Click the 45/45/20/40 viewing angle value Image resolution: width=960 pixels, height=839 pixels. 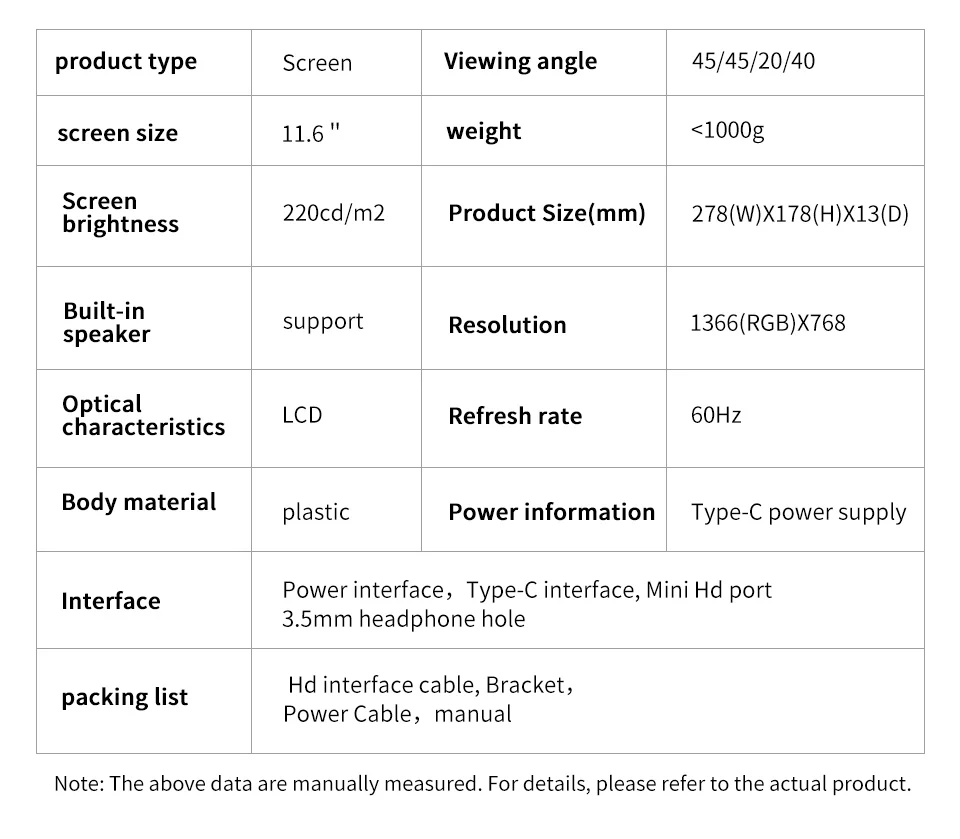point(753,61)
